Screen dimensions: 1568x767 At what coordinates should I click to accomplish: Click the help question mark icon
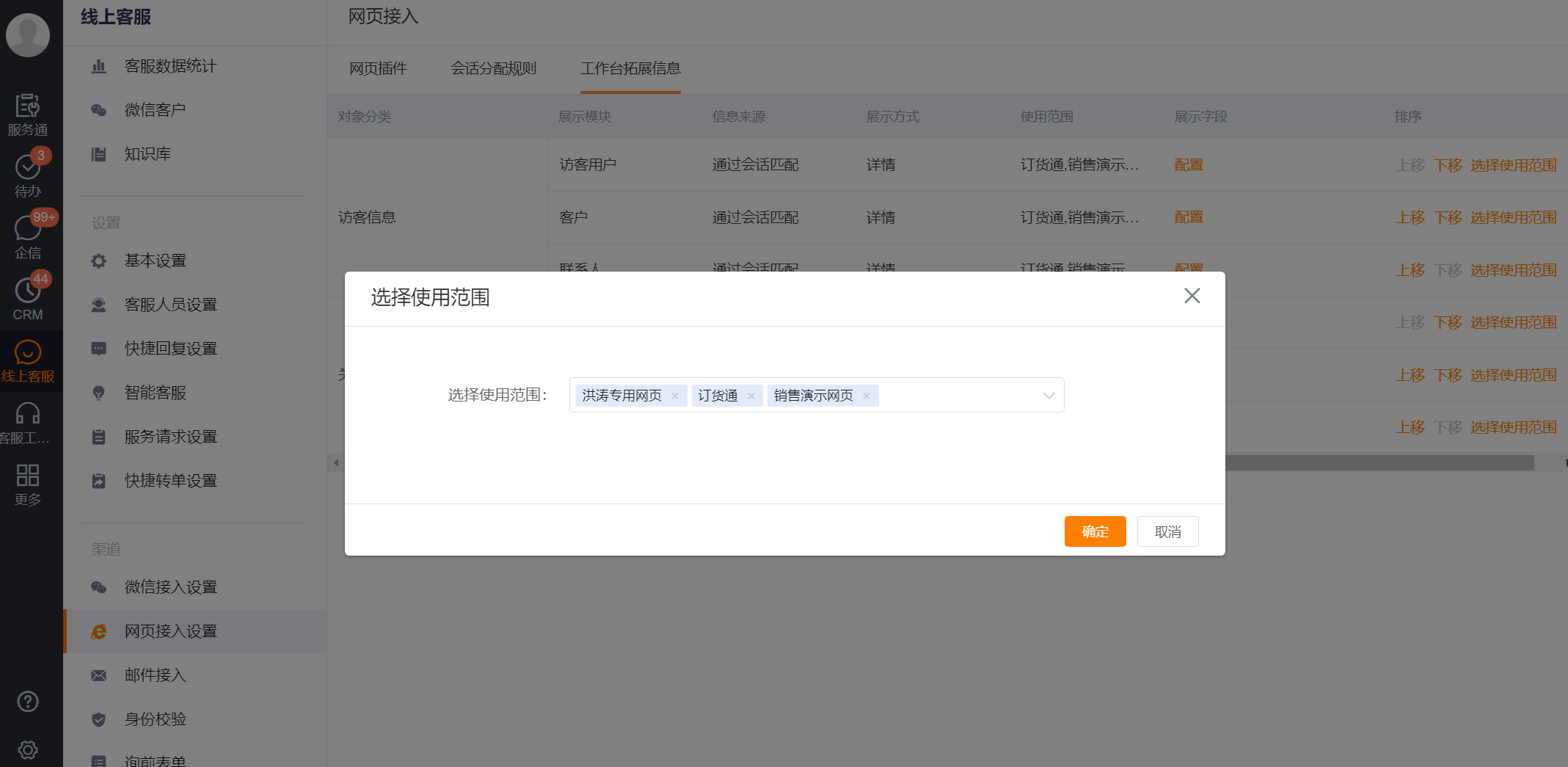(28, 702)
